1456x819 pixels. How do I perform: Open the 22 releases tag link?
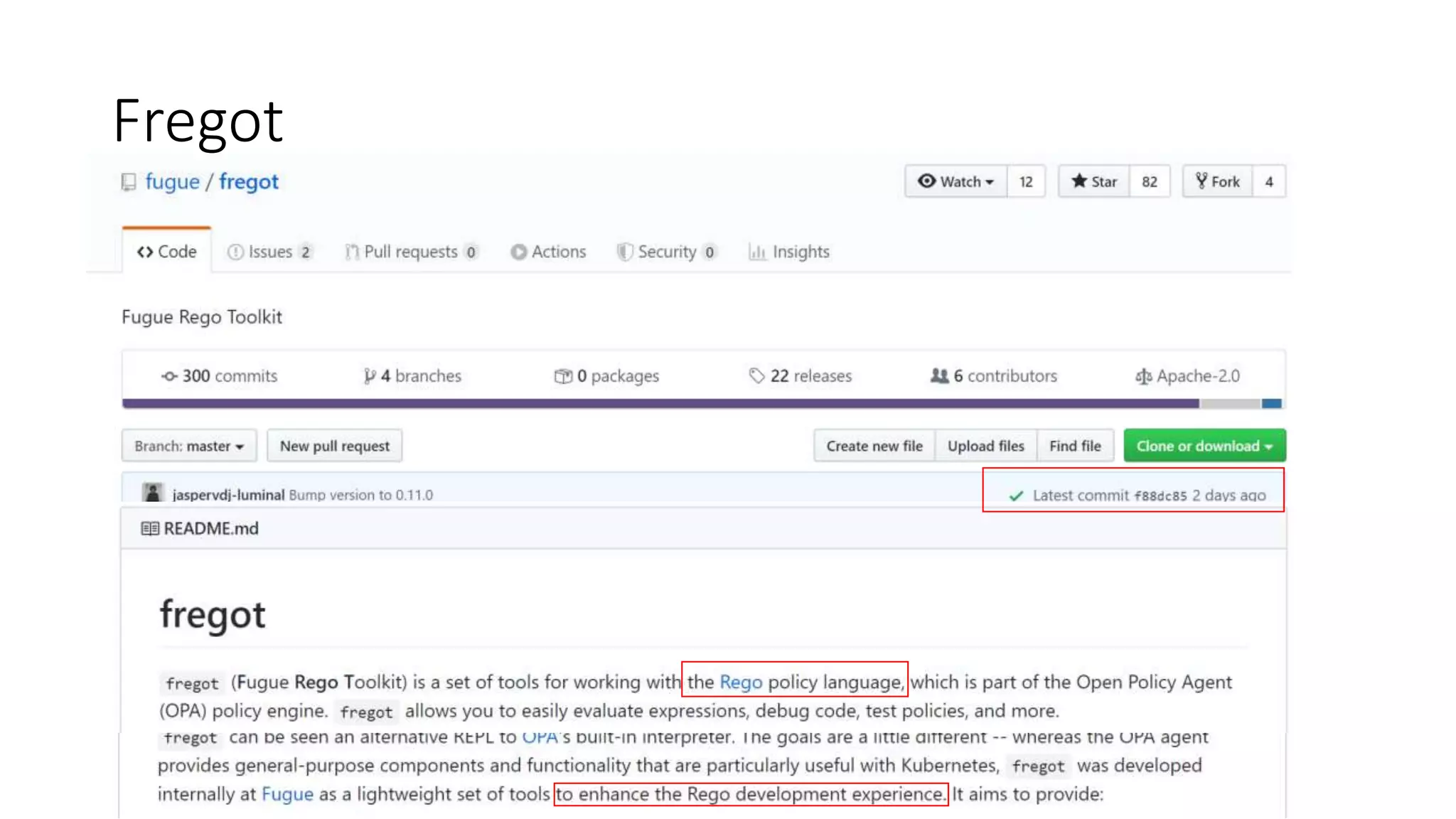click(x=801, y=376)
